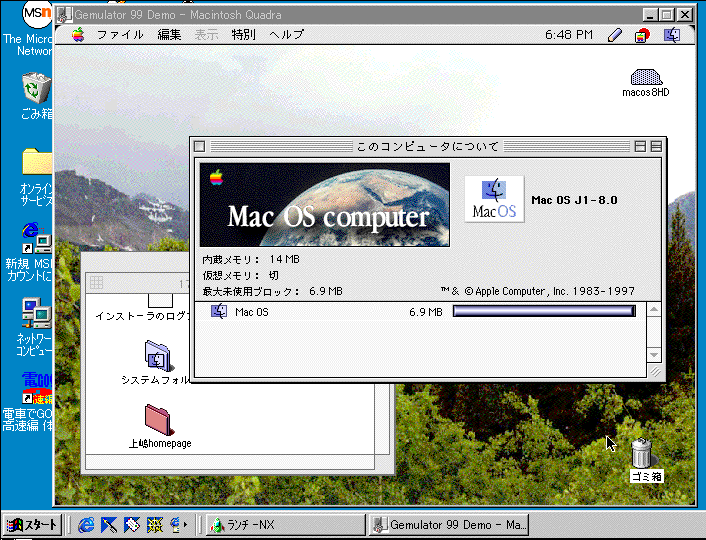Select the 上嶋homepage folder icon

158,419
